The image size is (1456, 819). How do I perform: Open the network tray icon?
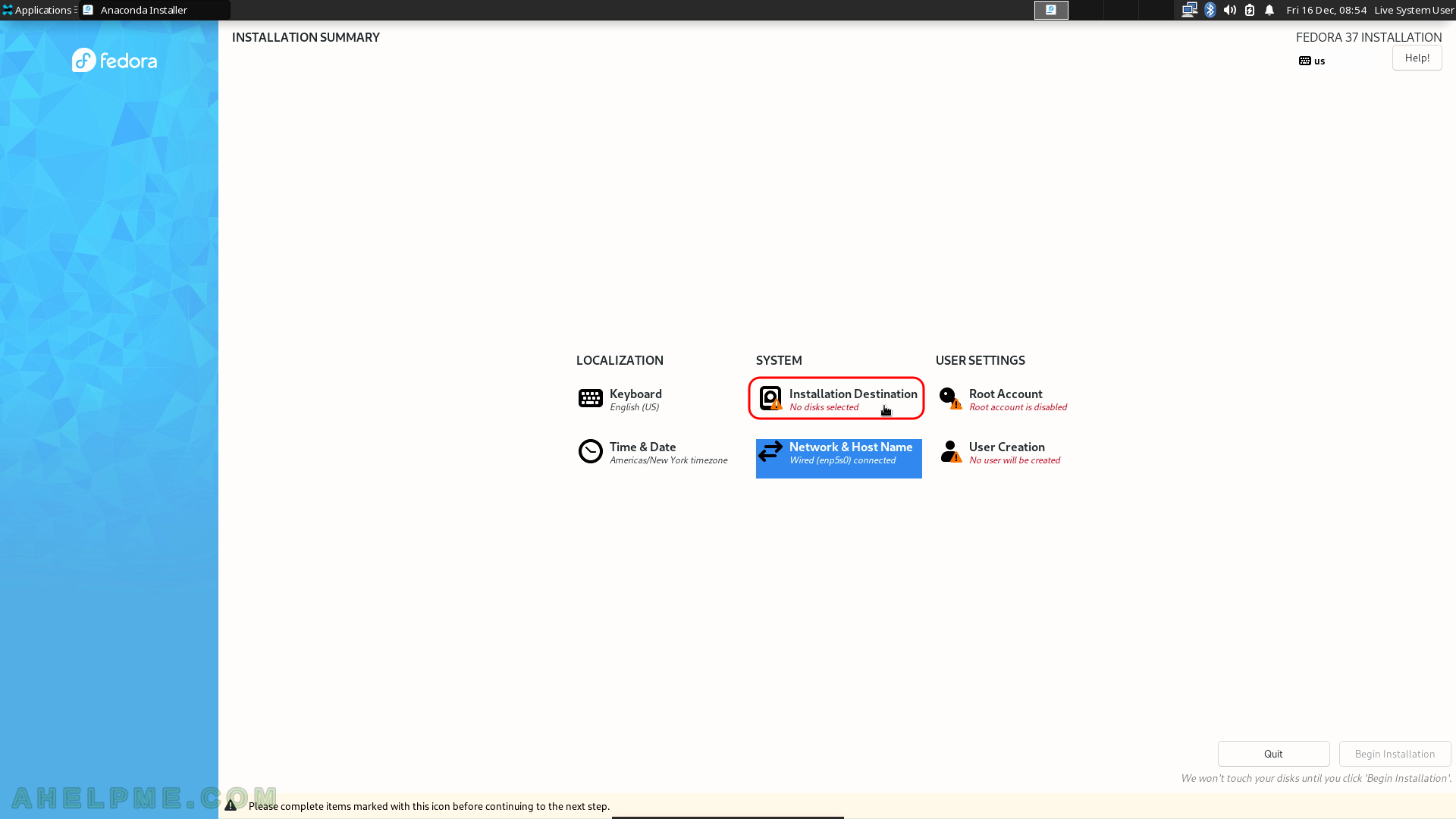(x=1189, y=10)
